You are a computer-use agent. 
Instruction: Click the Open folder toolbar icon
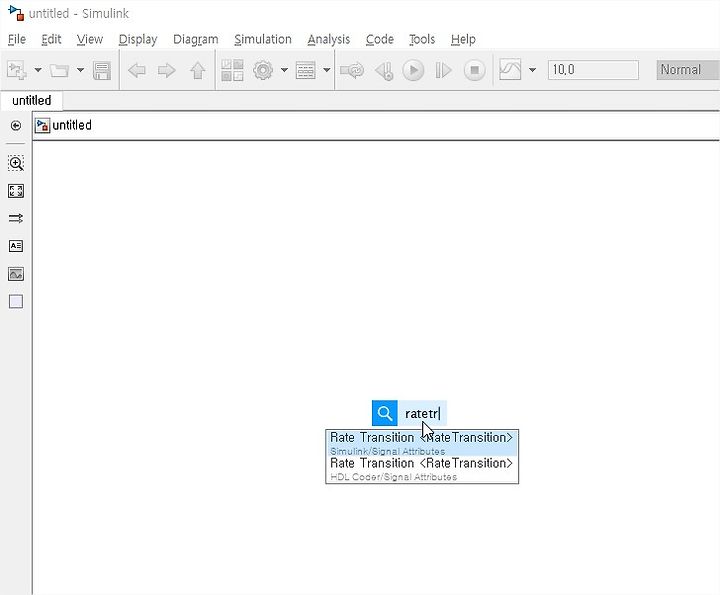coord(59,70)
